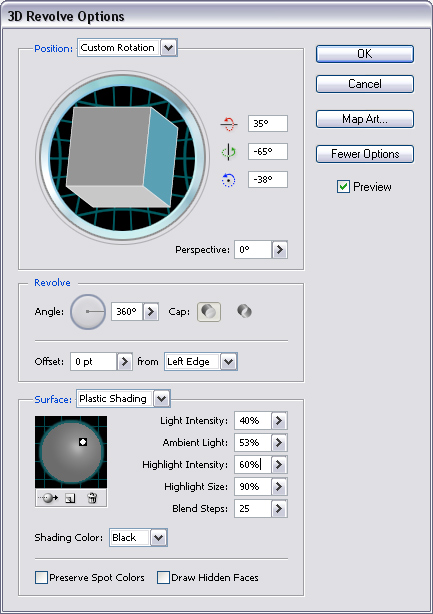433x614 pixels.
Task: Click the New Light icon
Action: (70, 498)
